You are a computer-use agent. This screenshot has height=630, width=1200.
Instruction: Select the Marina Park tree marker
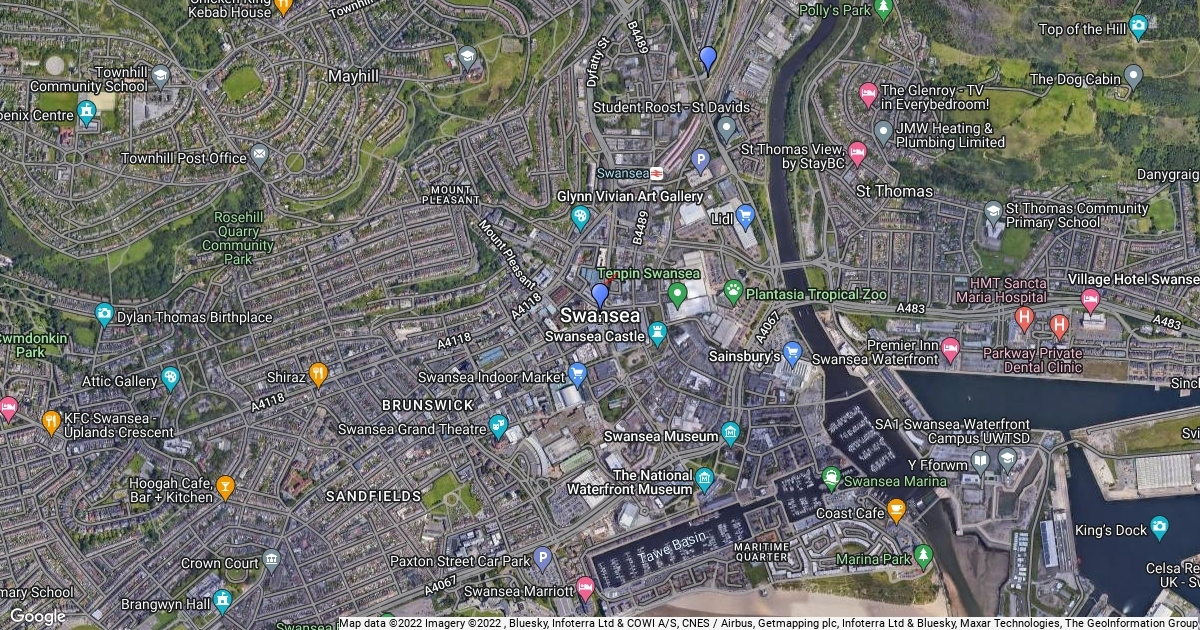click(x=923, y=556)
